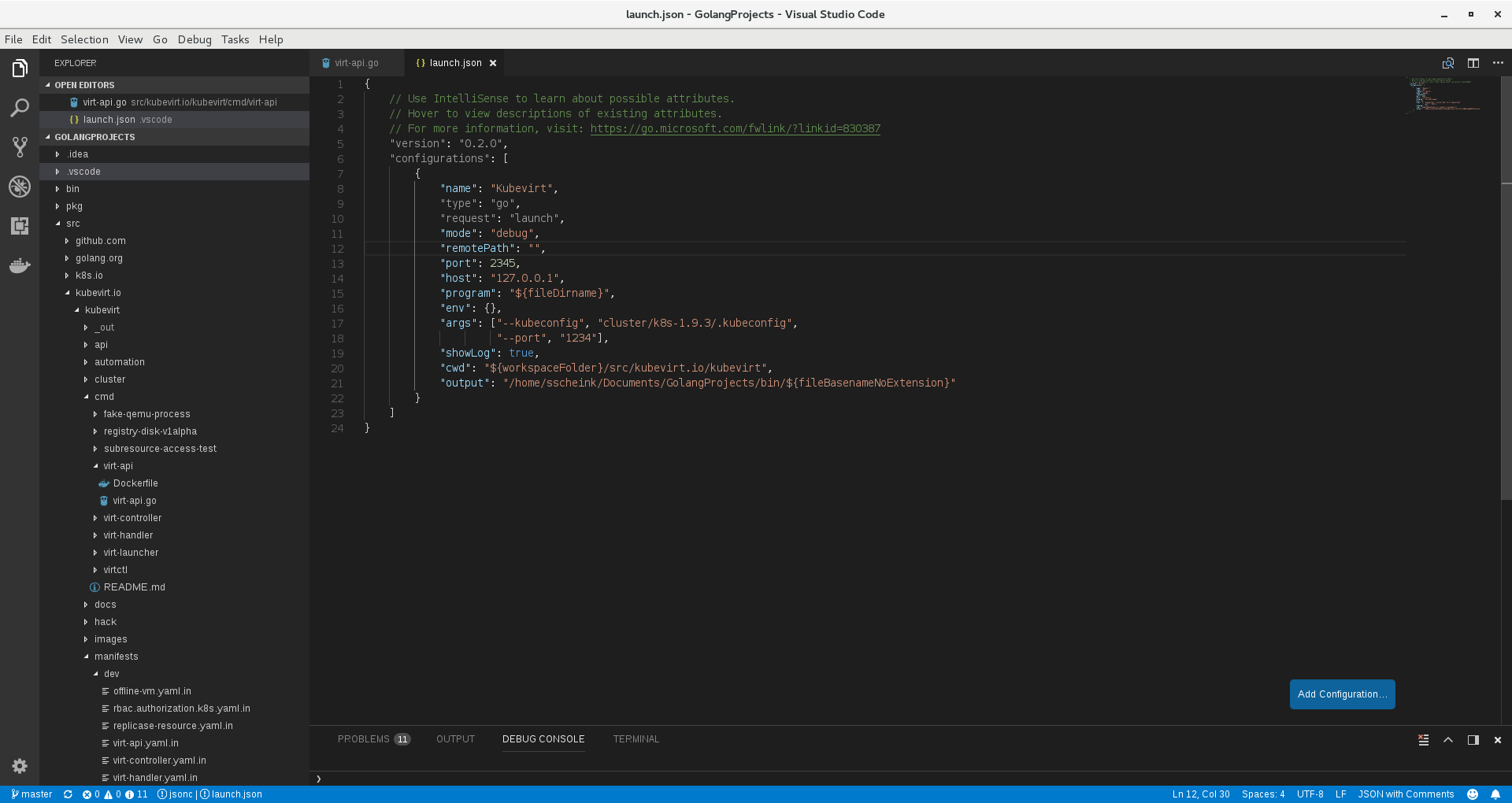Screen dimensions: 1512x803
Task: Open the Docker view icon
Action: tap(20, 265)
